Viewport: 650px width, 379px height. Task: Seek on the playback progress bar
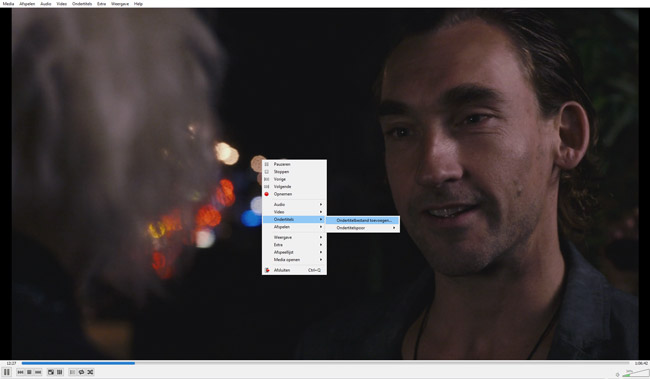pos(326,363)
